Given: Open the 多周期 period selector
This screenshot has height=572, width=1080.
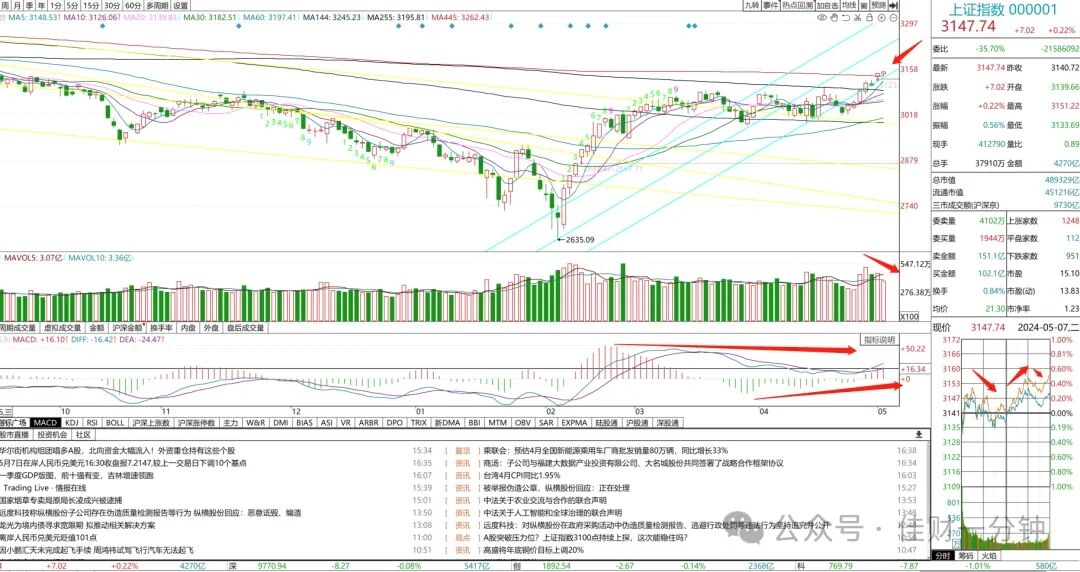Looking at the screenshot, I should tap(156, 6).
